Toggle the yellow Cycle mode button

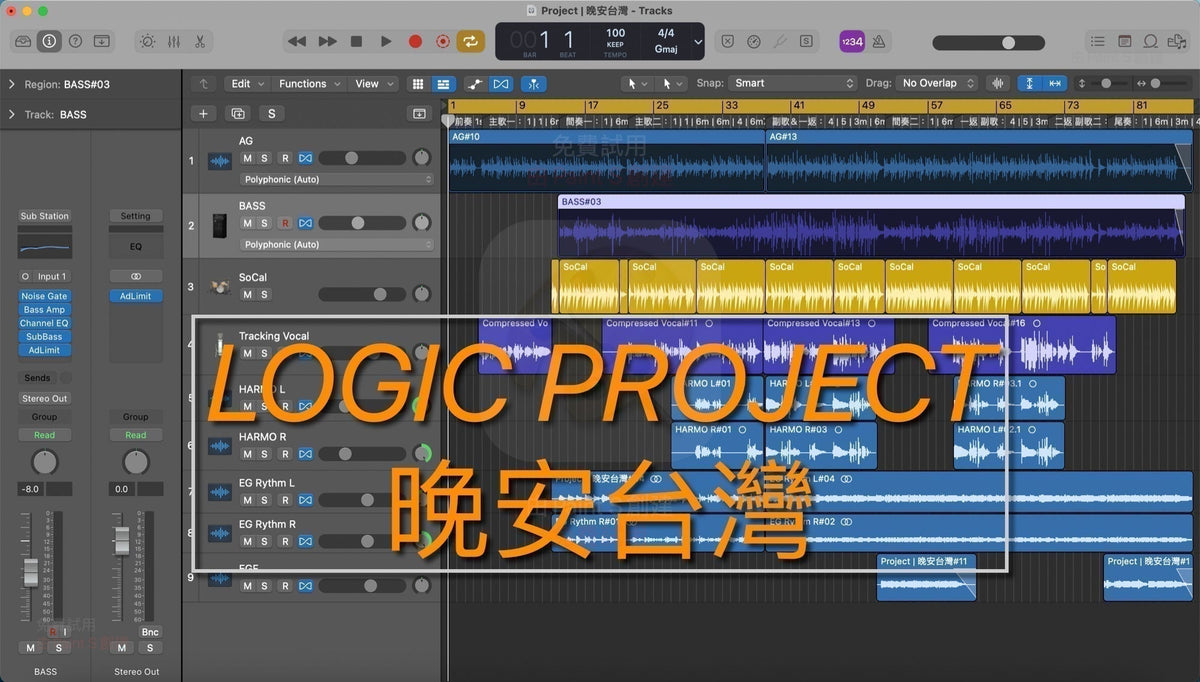click(469, 41)
